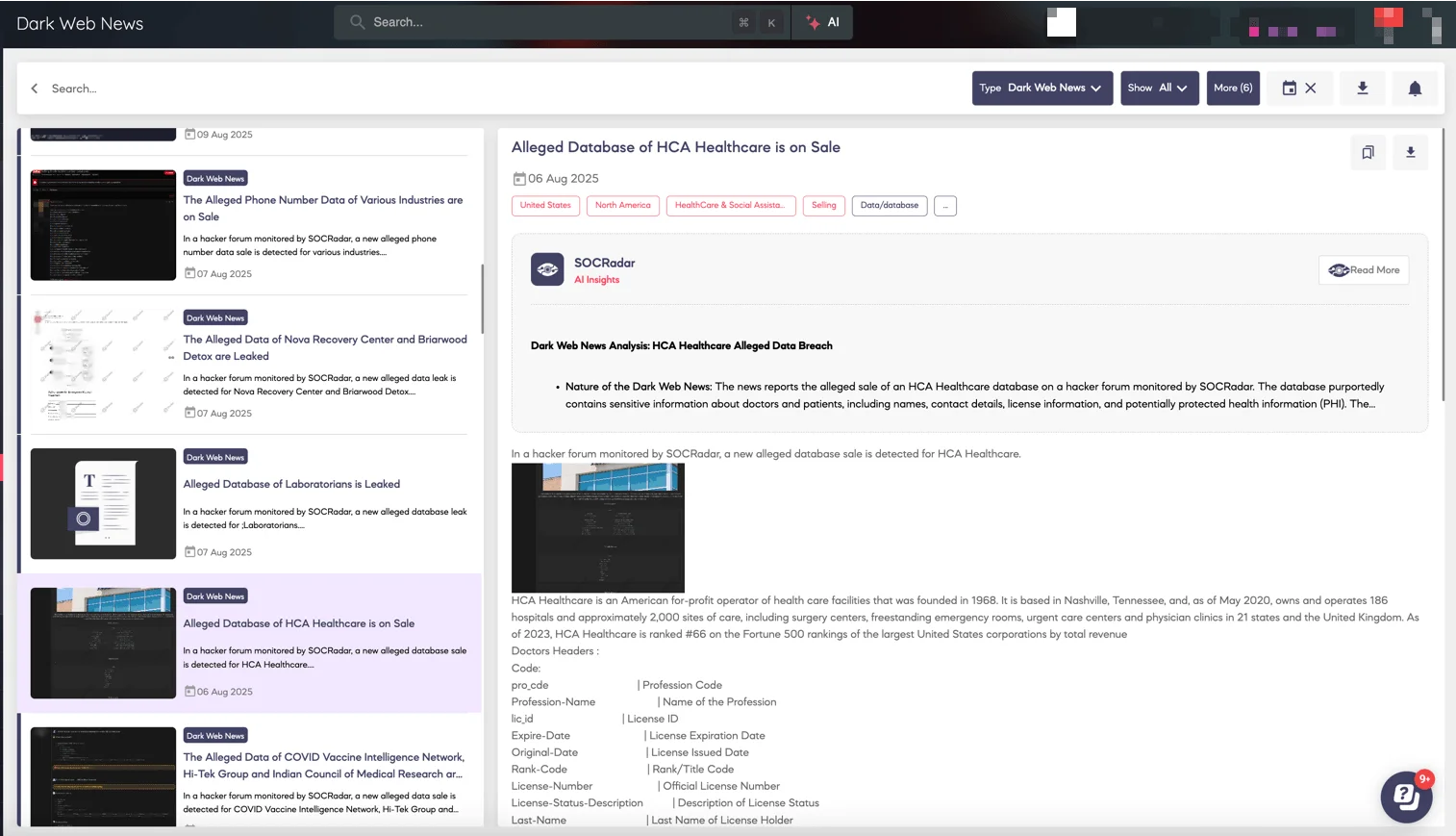Click the Dark Web News badge on Laboratorians item
1456x836 pixels.
click(x=215, y=457)
